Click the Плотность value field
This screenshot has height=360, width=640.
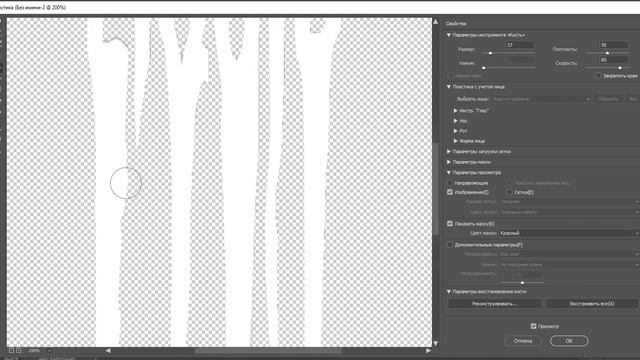pos(613,45)
